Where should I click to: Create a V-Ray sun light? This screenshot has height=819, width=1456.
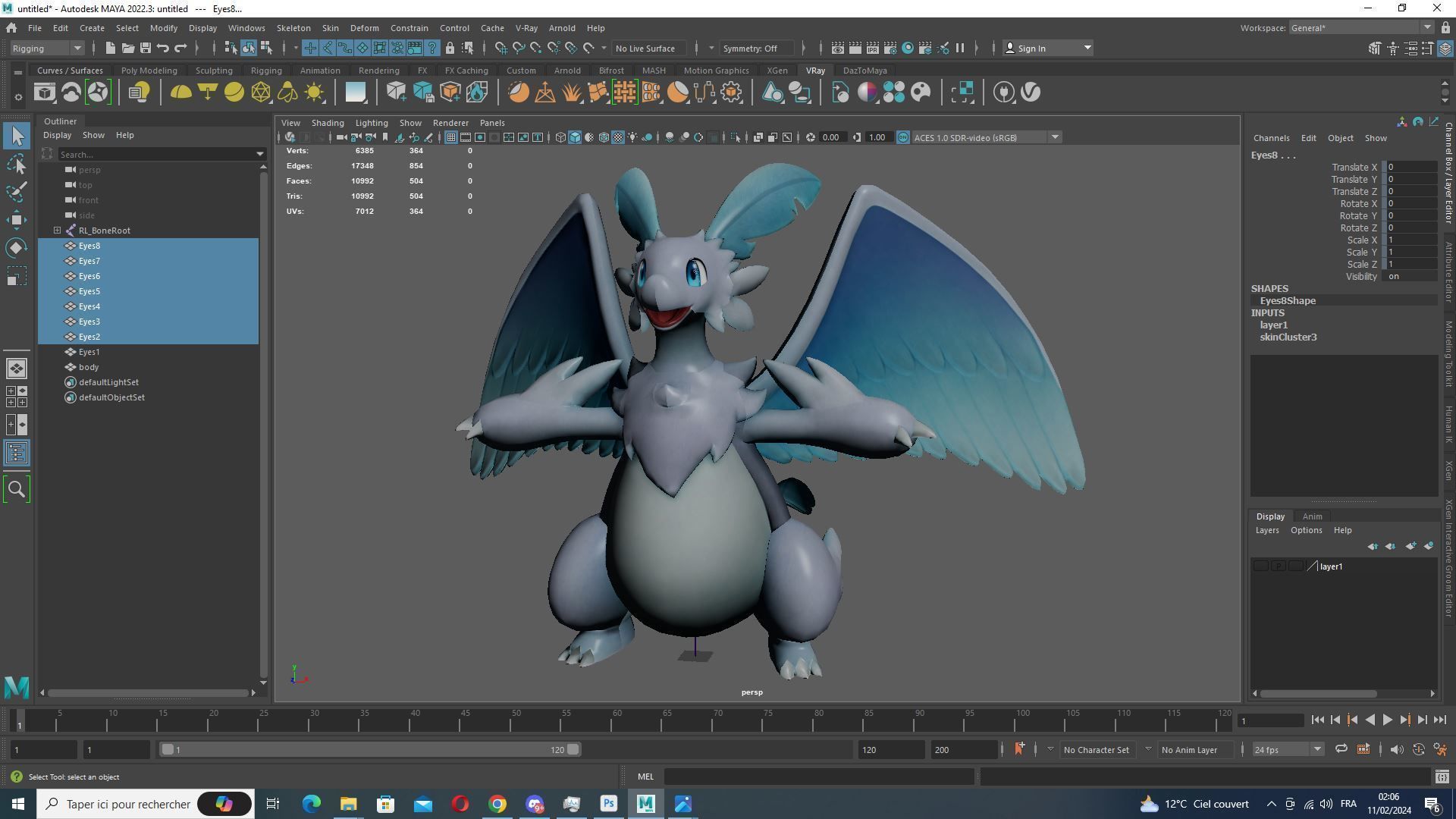pos(314,93)
